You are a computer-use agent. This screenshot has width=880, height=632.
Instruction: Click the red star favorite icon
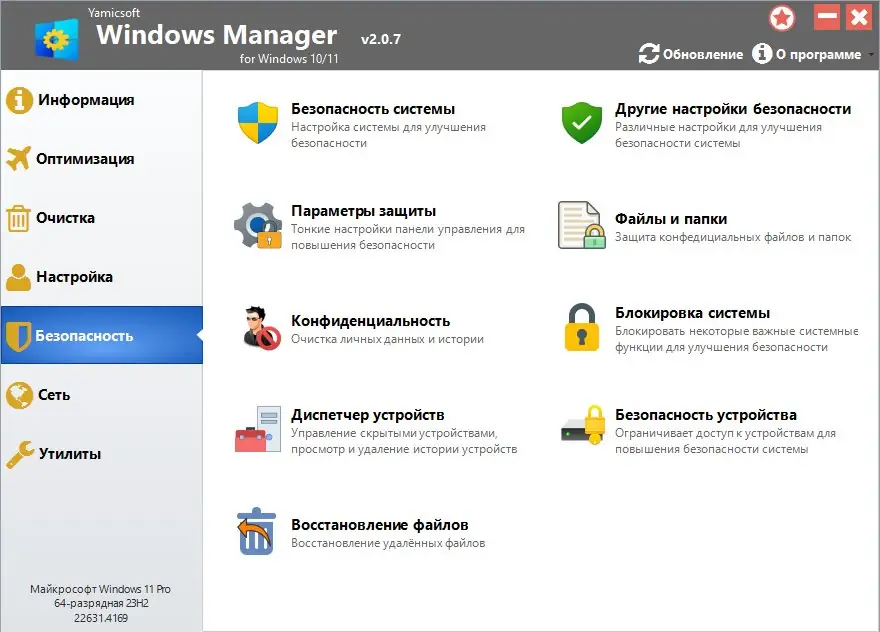(x=783, y=18)
